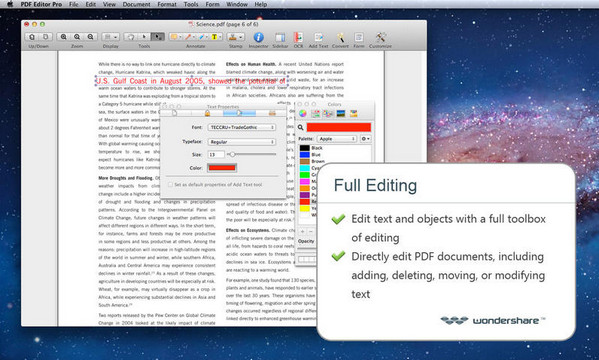Toggle the Sidebar toolbar icon
The image size is (599, 360).
[x=280, y=37]
